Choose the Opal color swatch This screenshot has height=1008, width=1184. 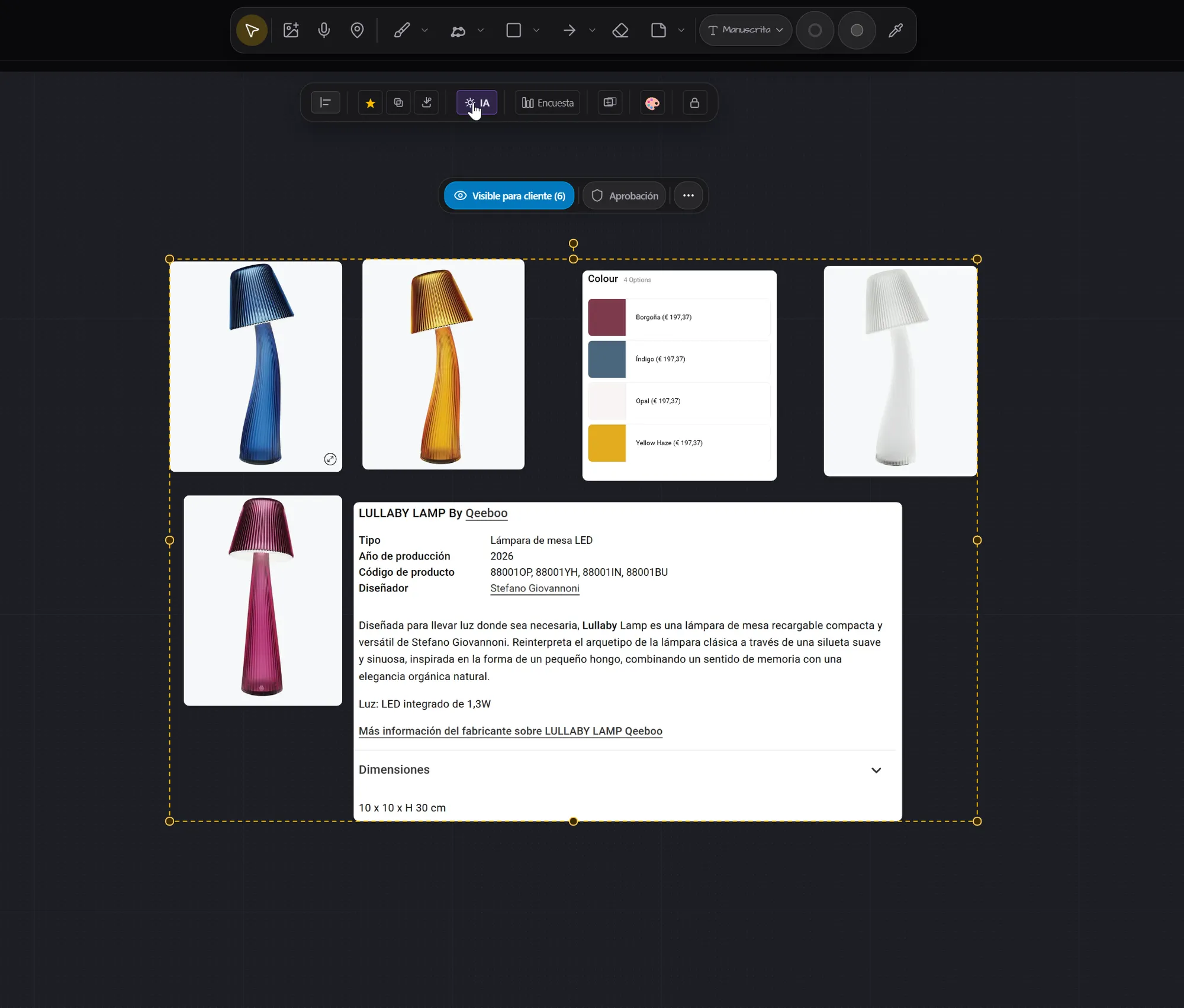607,401
